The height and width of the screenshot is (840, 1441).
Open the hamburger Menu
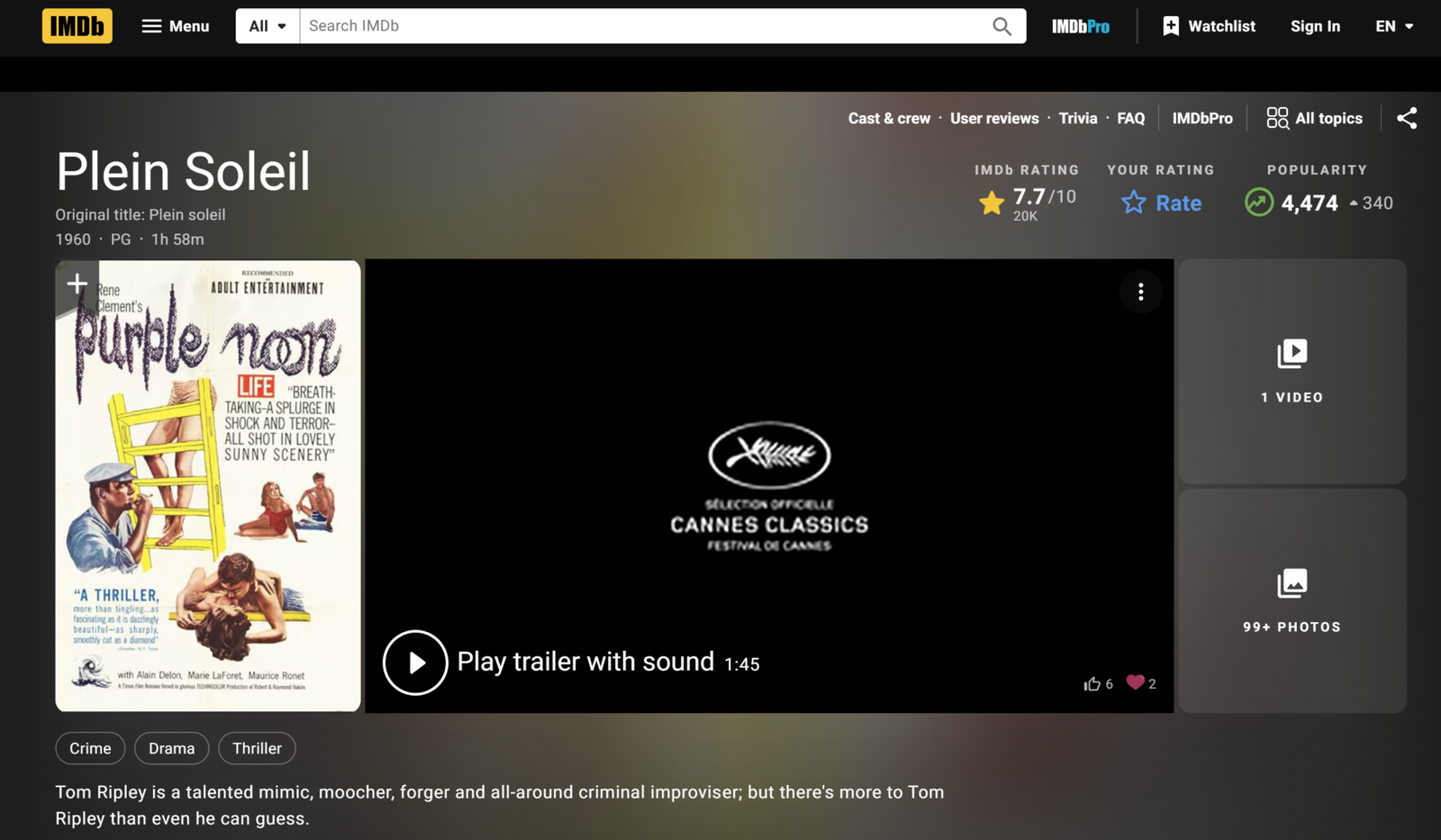pyautogui.click(x=176, y=26)
